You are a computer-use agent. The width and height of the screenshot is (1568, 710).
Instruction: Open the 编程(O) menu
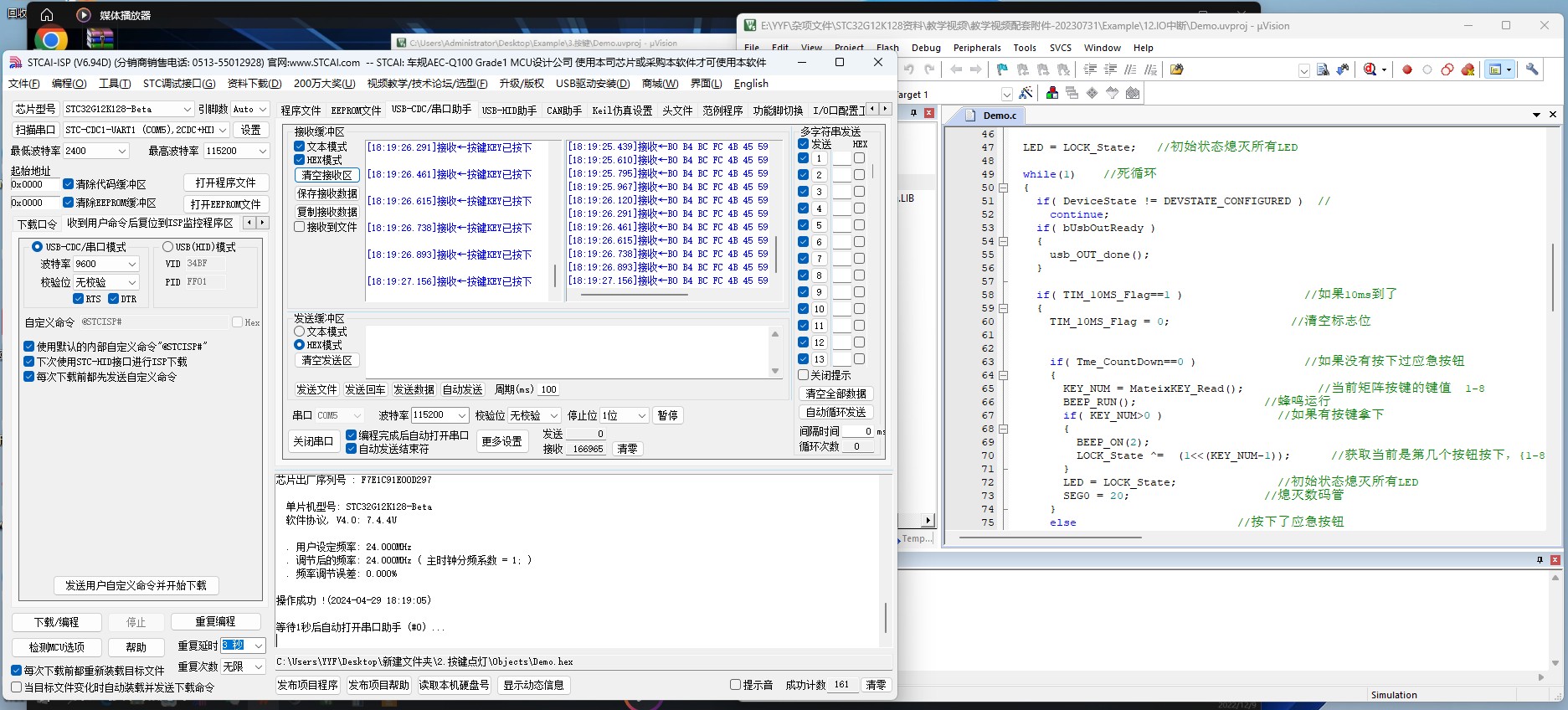pyautogui.click(x=69, y=84)
